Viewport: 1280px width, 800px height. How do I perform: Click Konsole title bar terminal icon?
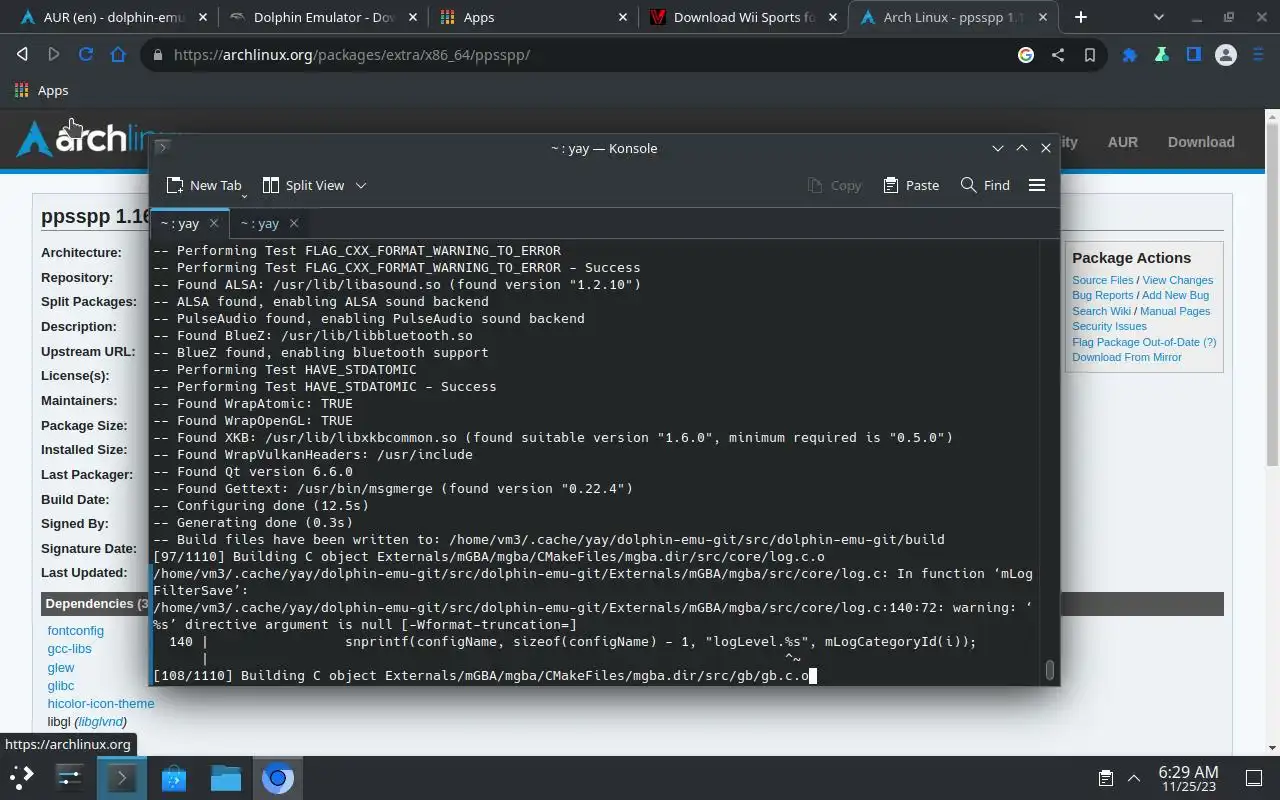pos(162,147)
